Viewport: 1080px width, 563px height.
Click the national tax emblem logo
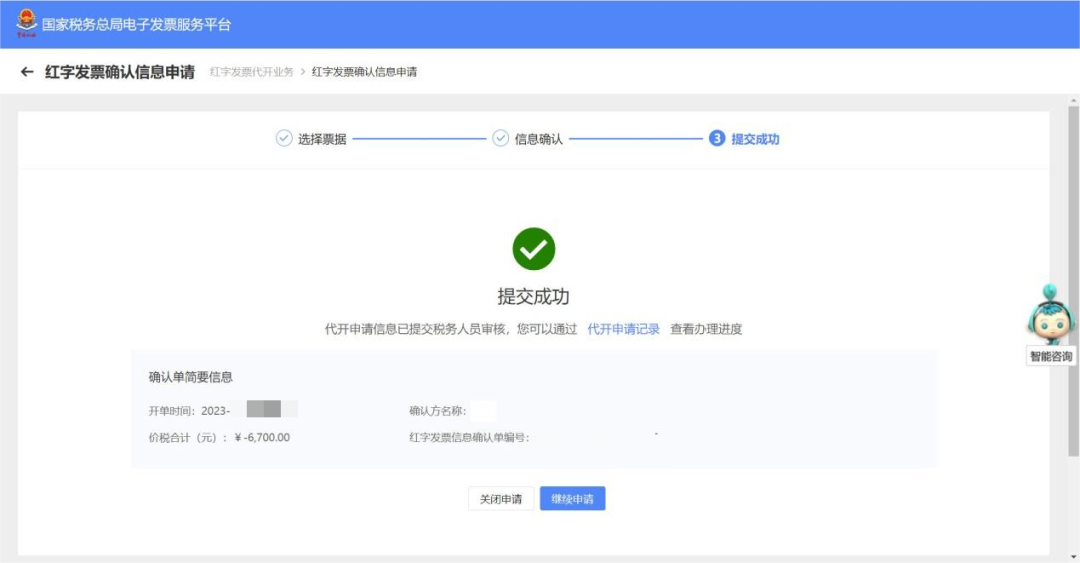point(26,23)
